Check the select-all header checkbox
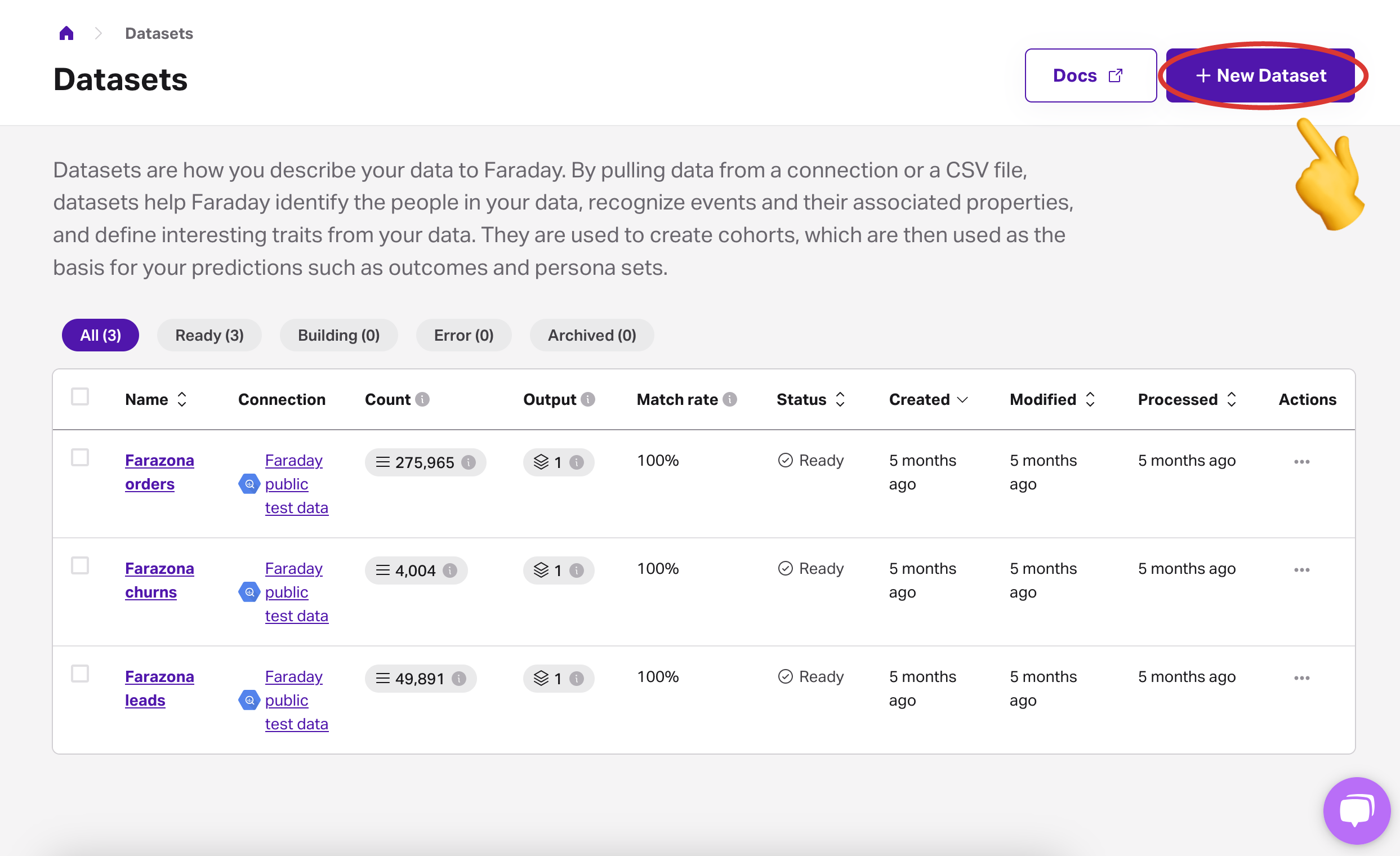Image resolution: width=1400 pixels, height=856 pixels. click(x=80, y=396)
